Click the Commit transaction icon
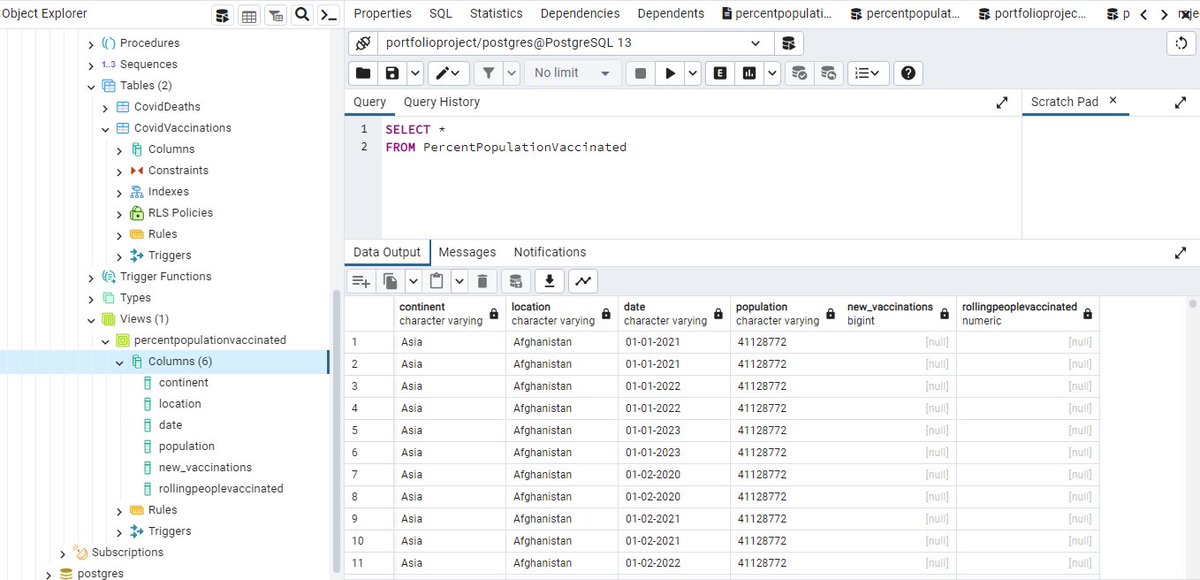Screen dimensions: 1200x580 798,73
